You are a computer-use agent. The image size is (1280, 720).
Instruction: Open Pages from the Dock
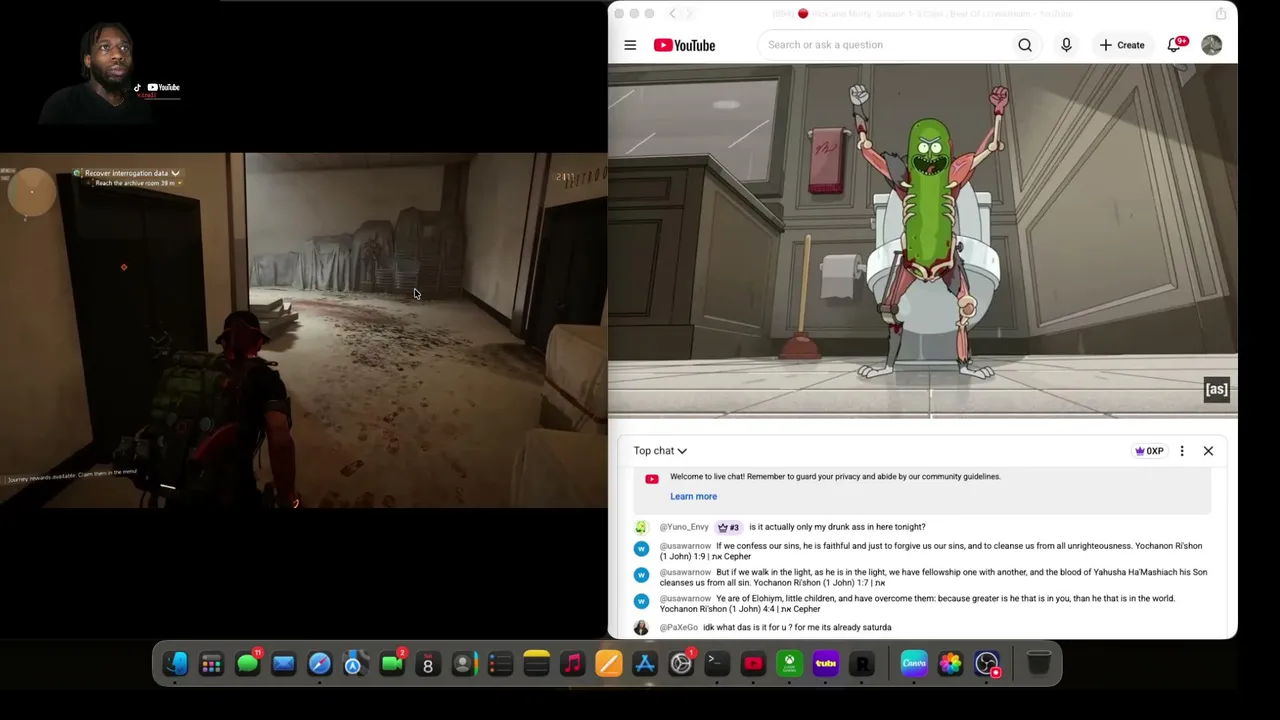[608, 664]
